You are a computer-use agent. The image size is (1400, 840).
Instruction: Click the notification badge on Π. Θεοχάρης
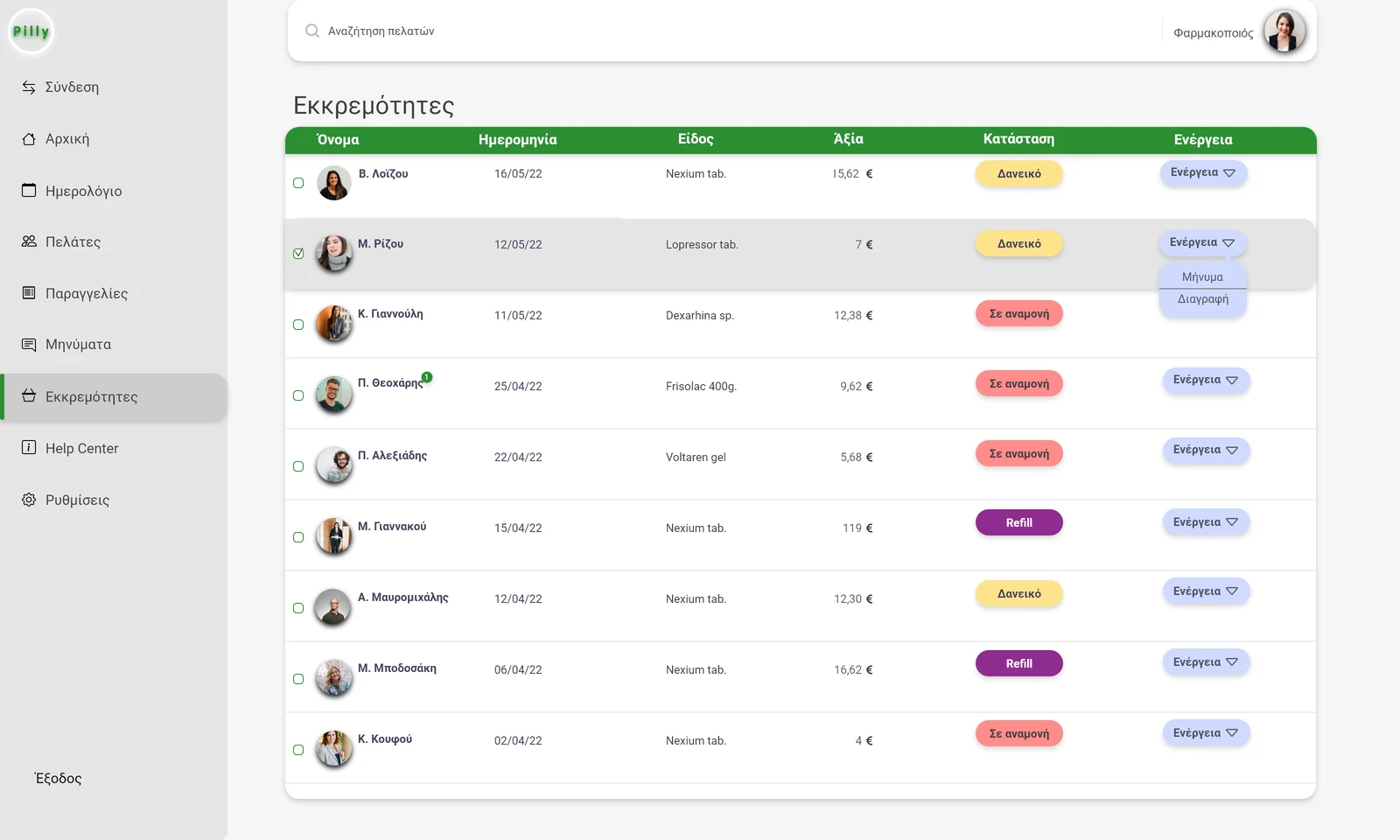click(427, 377)
